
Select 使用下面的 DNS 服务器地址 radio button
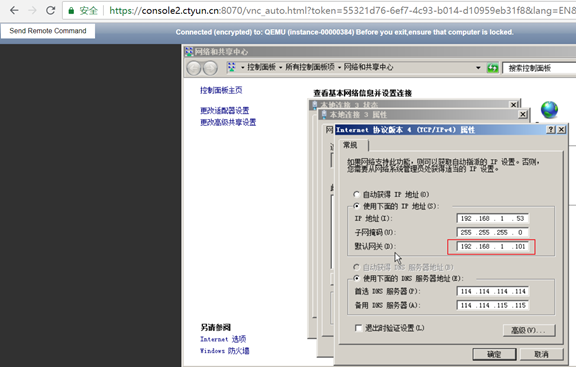click(356, 278)
